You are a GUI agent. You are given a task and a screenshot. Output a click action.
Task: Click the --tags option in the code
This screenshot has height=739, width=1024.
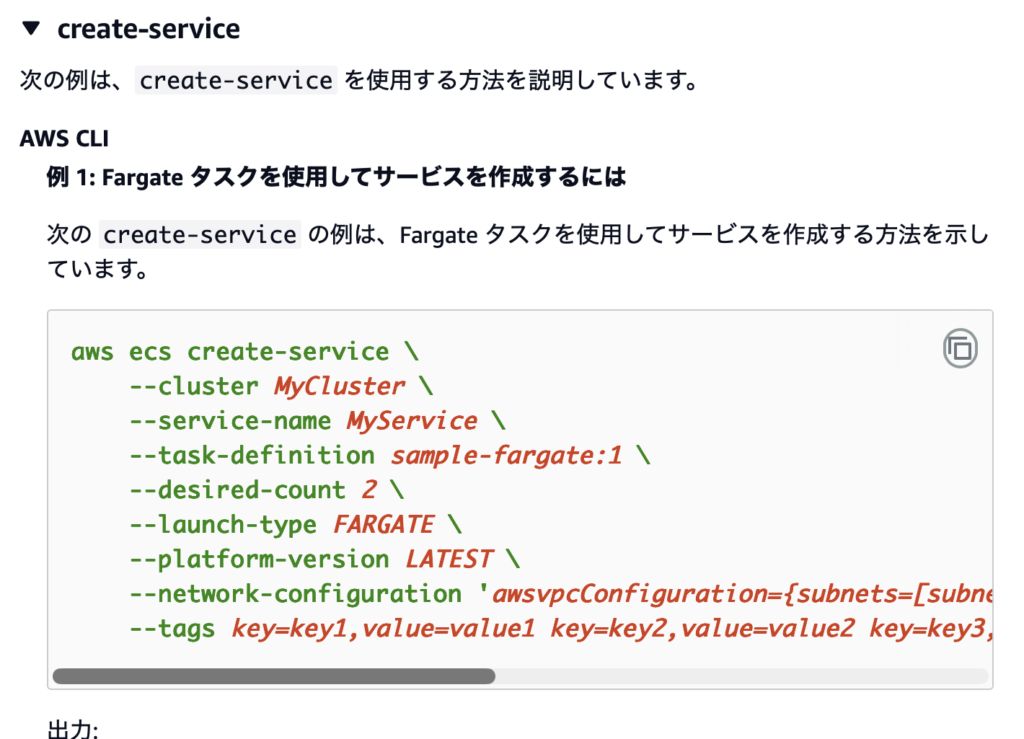coord(172,628)
